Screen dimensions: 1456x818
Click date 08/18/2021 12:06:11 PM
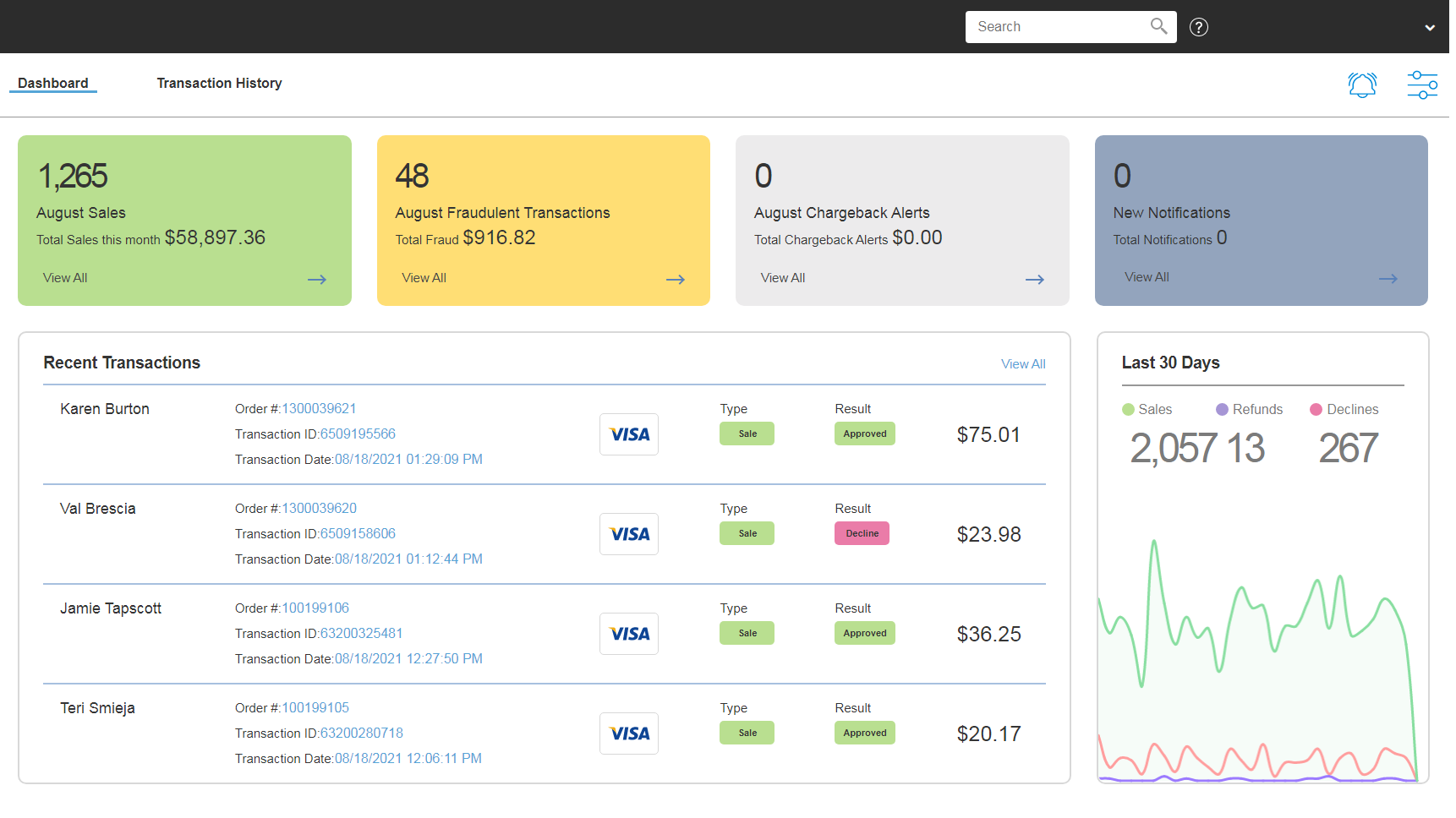pos(408,759)
